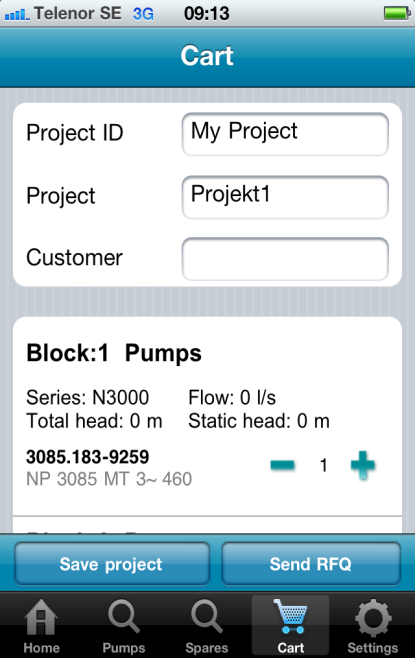The width and height of the screenshot is (415, 658).
Task: Tap the Block:1 Pumps header
Action: (114, 353)
